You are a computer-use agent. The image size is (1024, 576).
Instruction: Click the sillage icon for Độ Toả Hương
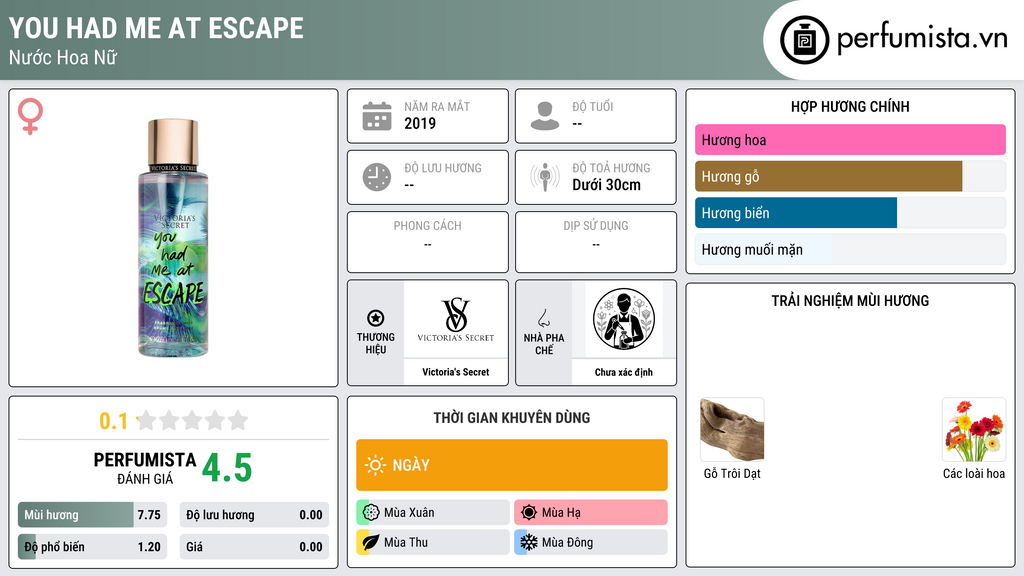(545, 177)
